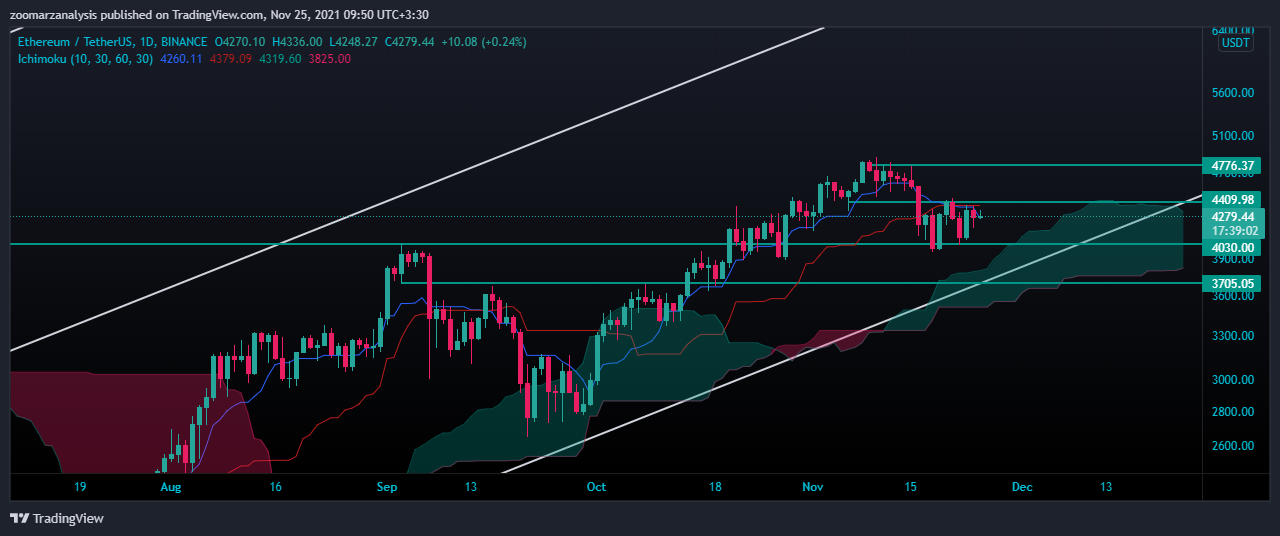Click the 2600.00 price axis label
The image size is (1280, 536).
[1232, 446]
